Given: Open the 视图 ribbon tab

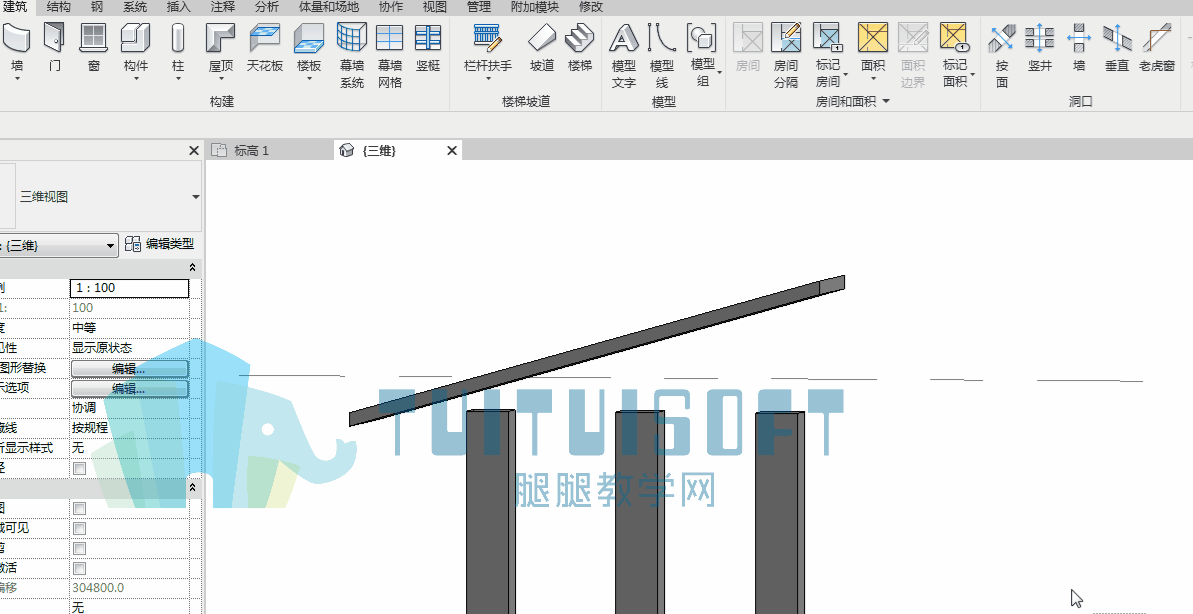Looking at the screenshot, I should (x=435, y=7).
